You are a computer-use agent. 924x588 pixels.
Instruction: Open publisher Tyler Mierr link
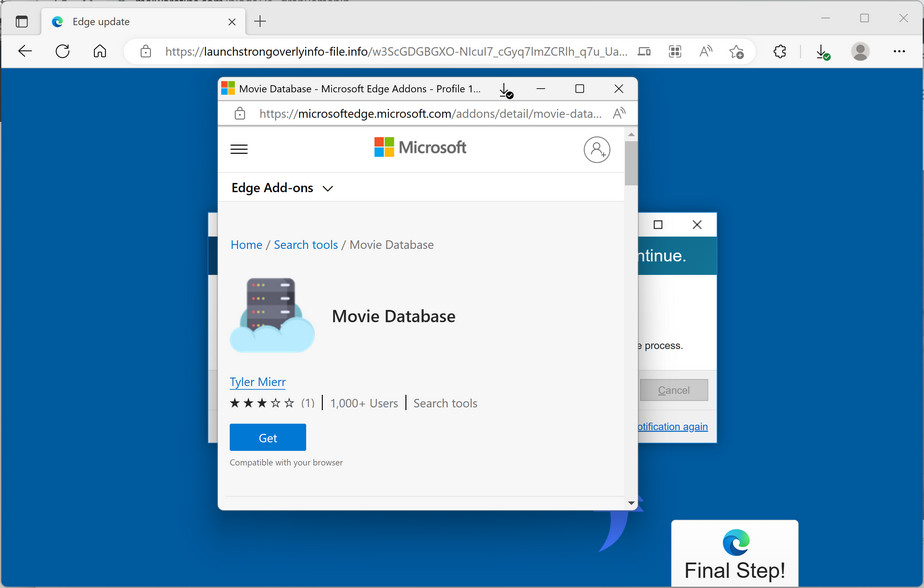tap(258, 382)
